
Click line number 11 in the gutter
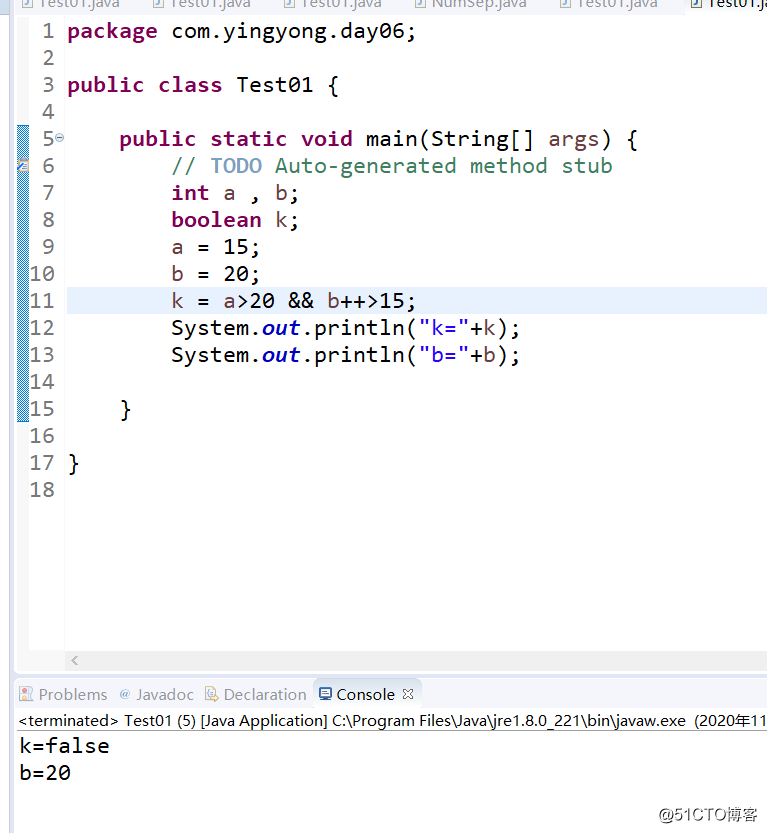(42, 301)
